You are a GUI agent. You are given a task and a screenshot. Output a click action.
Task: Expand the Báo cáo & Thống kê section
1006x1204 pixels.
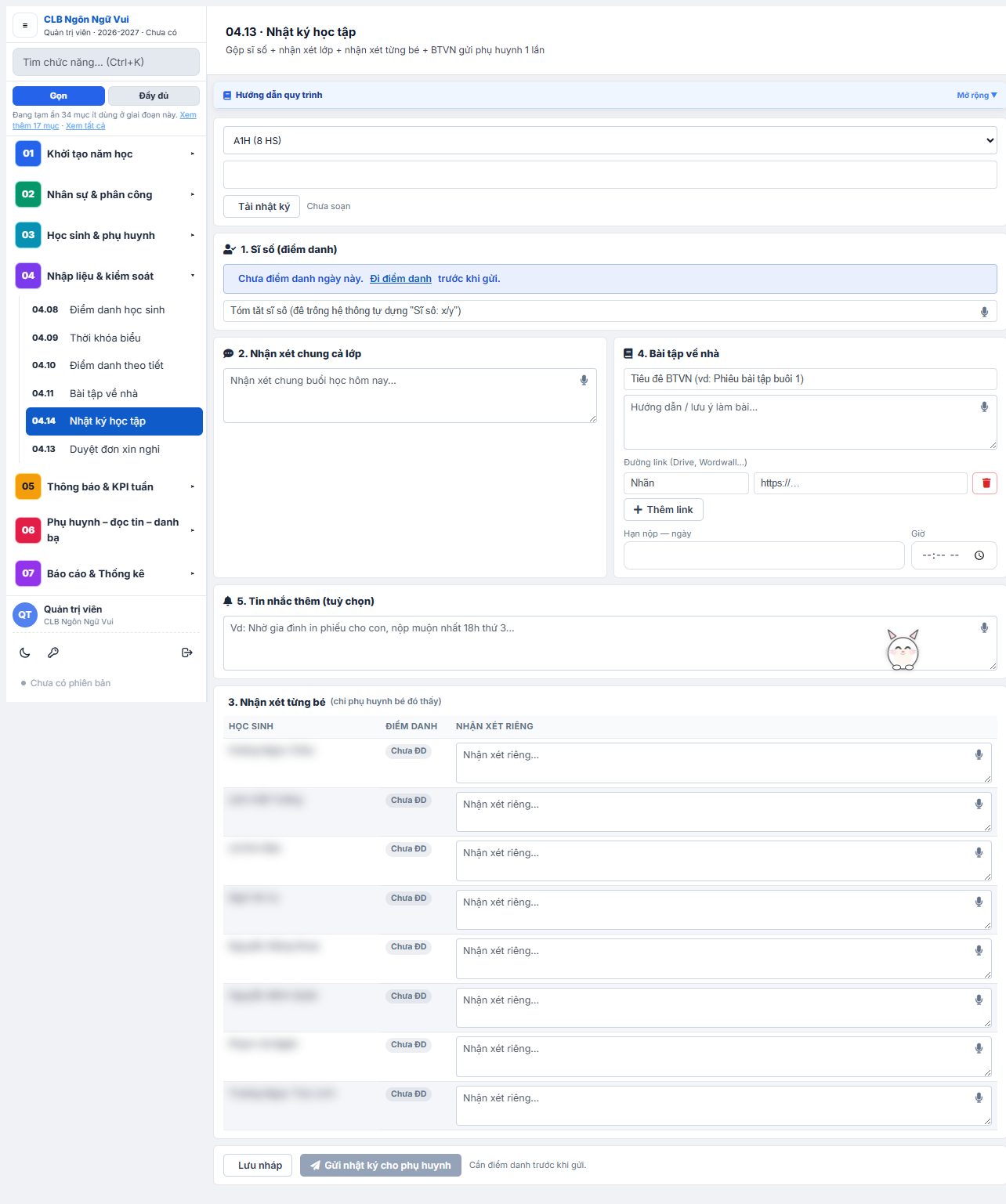coord(107,573)
